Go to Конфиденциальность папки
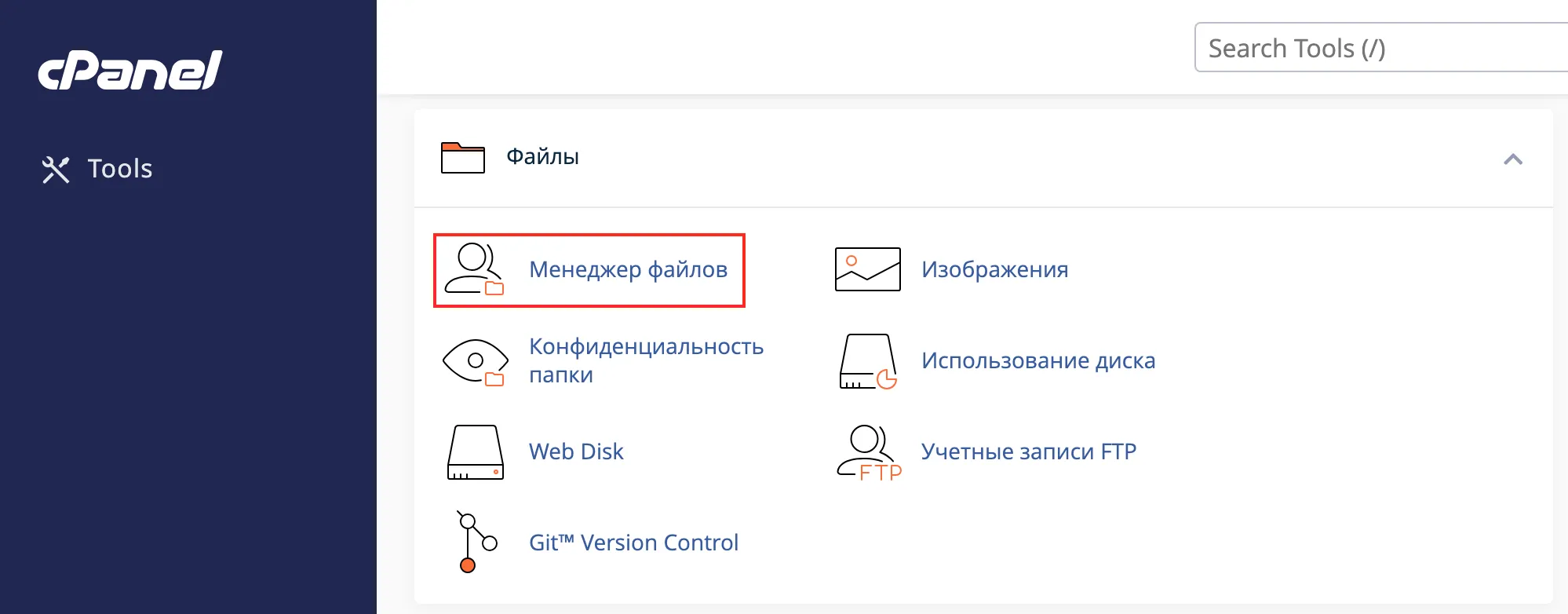This screenshot has height=614, width=1568. (x=645, y=360)
